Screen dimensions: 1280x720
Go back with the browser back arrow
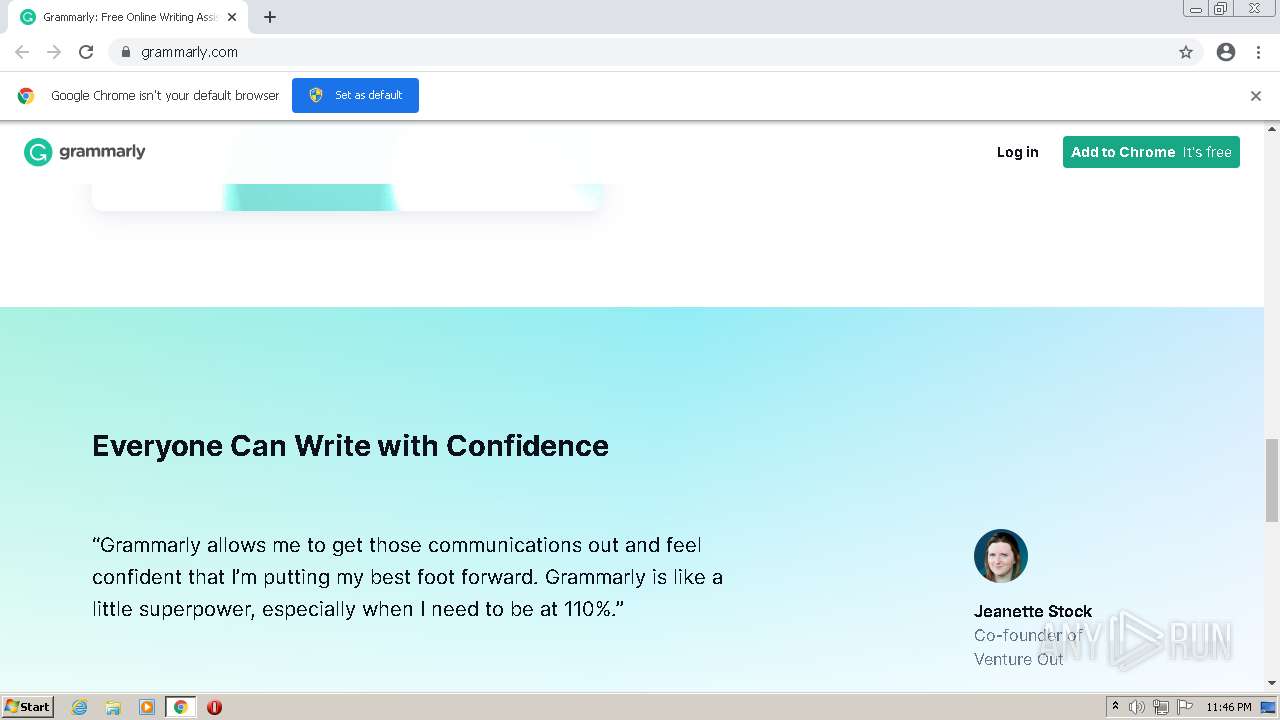(x=22, y=52)
